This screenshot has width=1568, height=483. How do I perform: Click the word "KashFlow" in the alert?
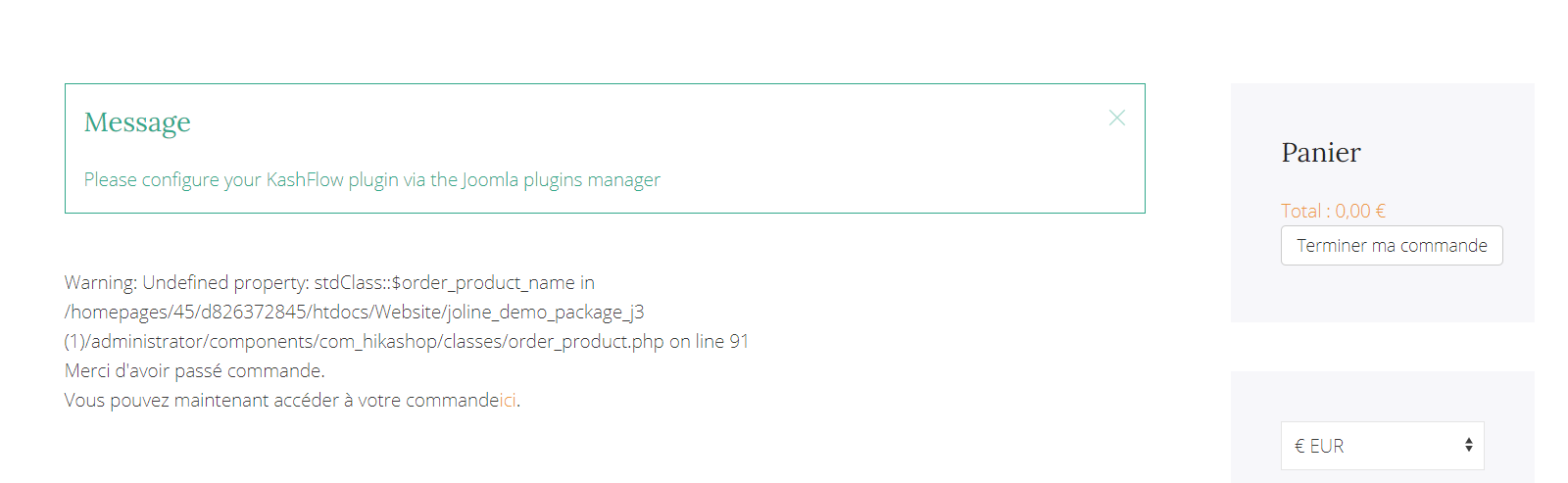coord(305,180)
